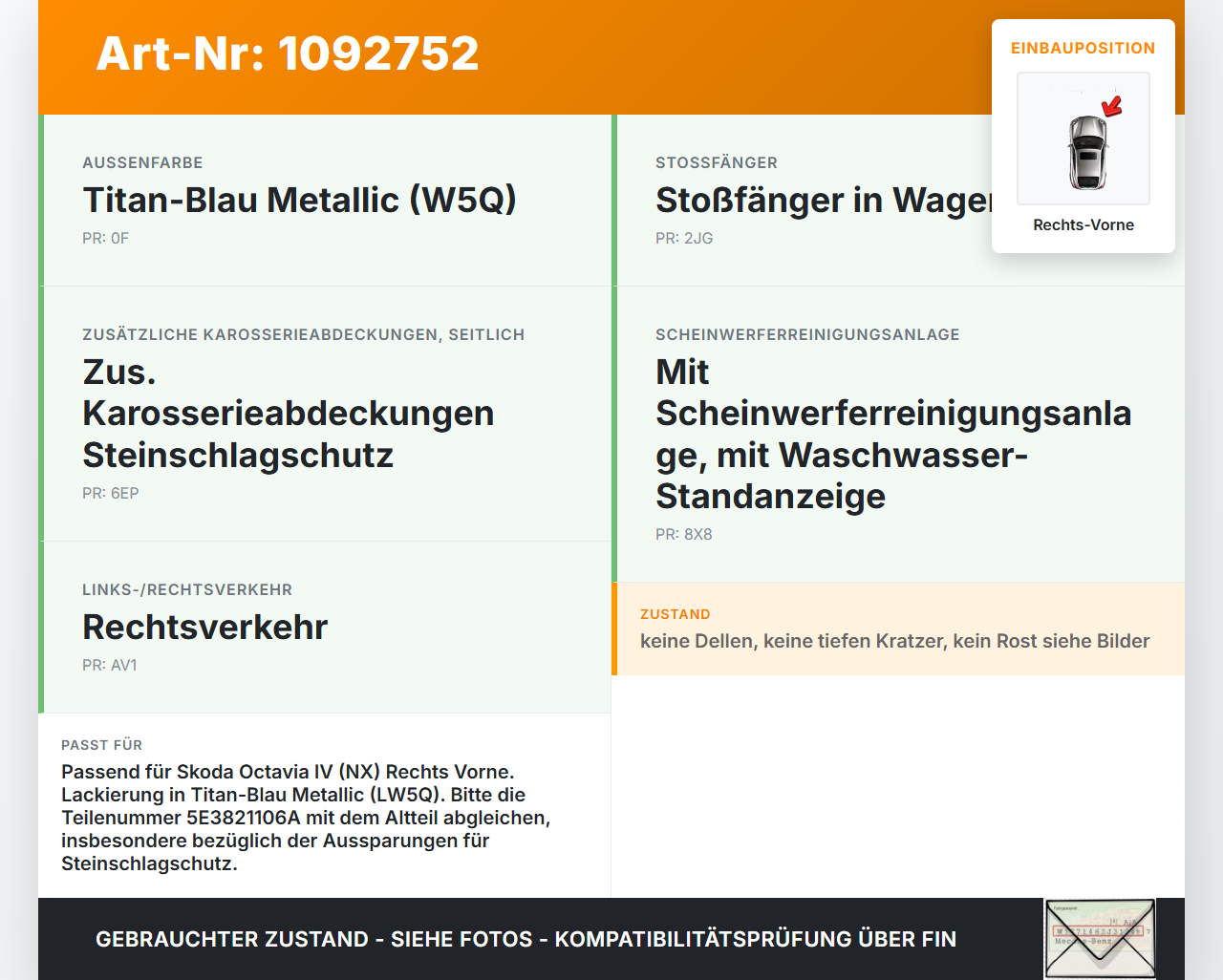Click the ZUSTAND label
Screen dimensions: 1223x980
(676, 614)
